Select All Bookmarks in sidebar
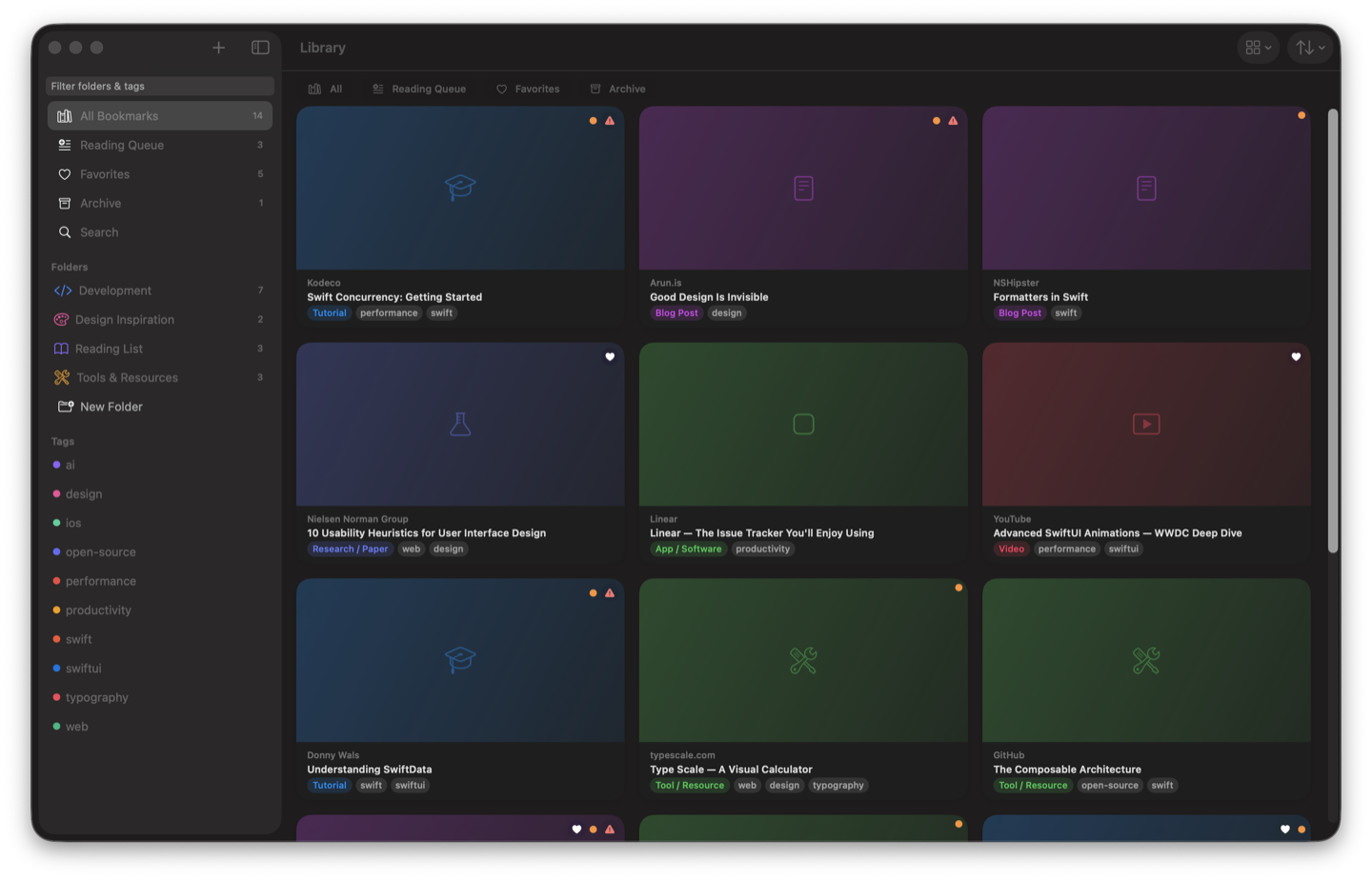This screenshot has width=1372, height=880. pos(160,116)
